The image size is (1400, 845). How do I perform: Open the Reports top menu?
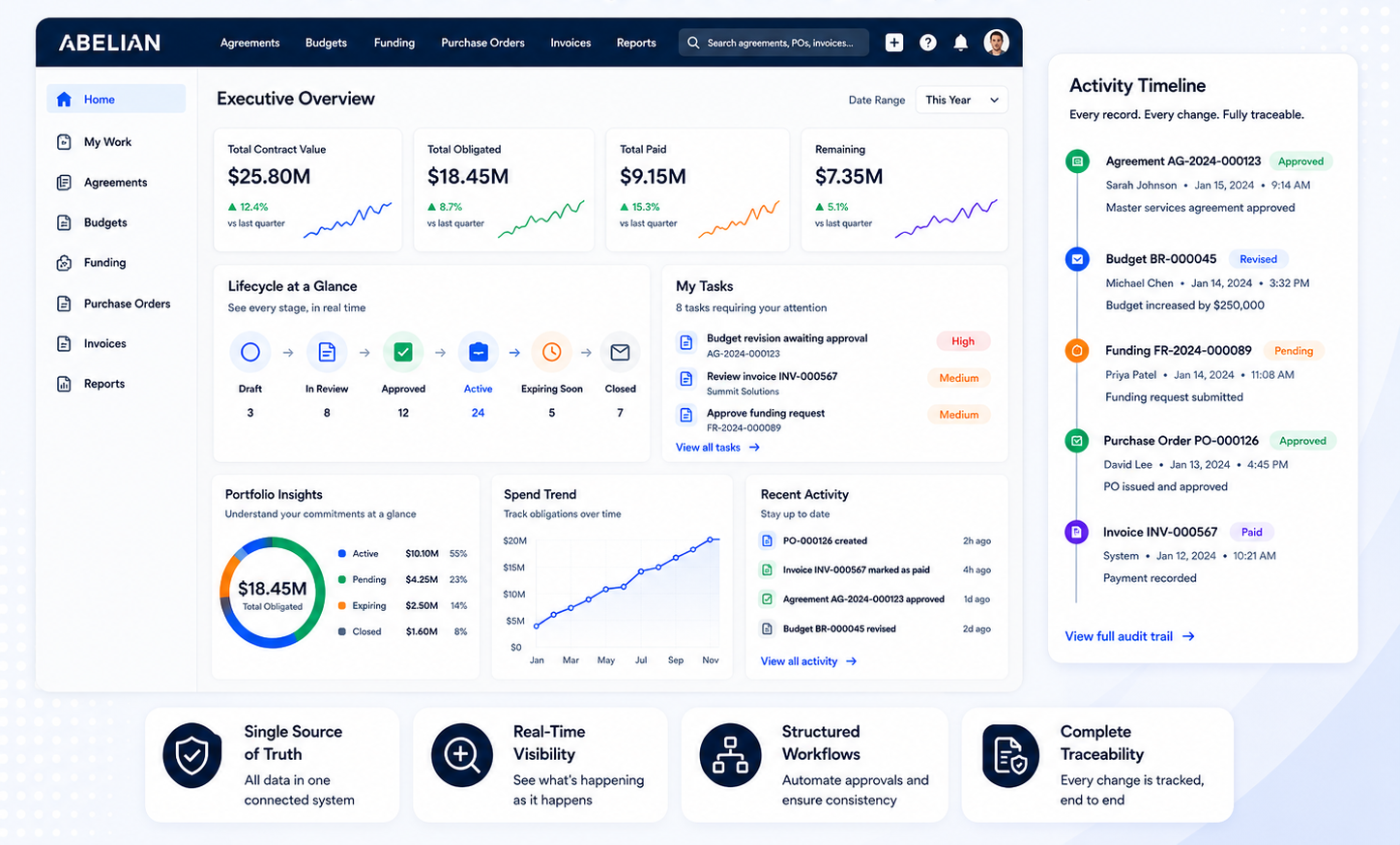pyautogui.click(x=636, y=43)
